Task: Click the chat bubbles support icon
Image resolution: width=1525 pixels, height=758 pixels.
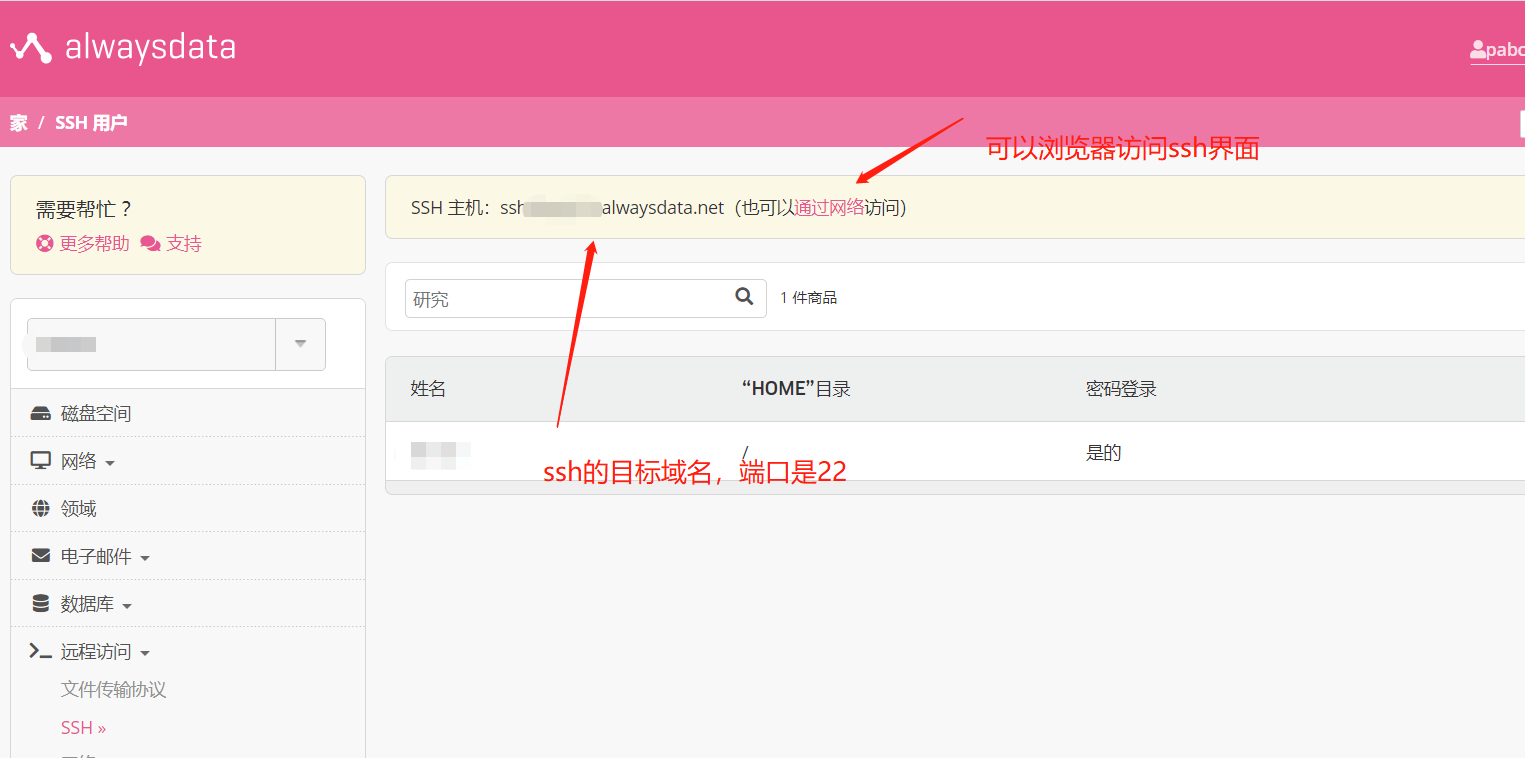Action: click(150, 244)
